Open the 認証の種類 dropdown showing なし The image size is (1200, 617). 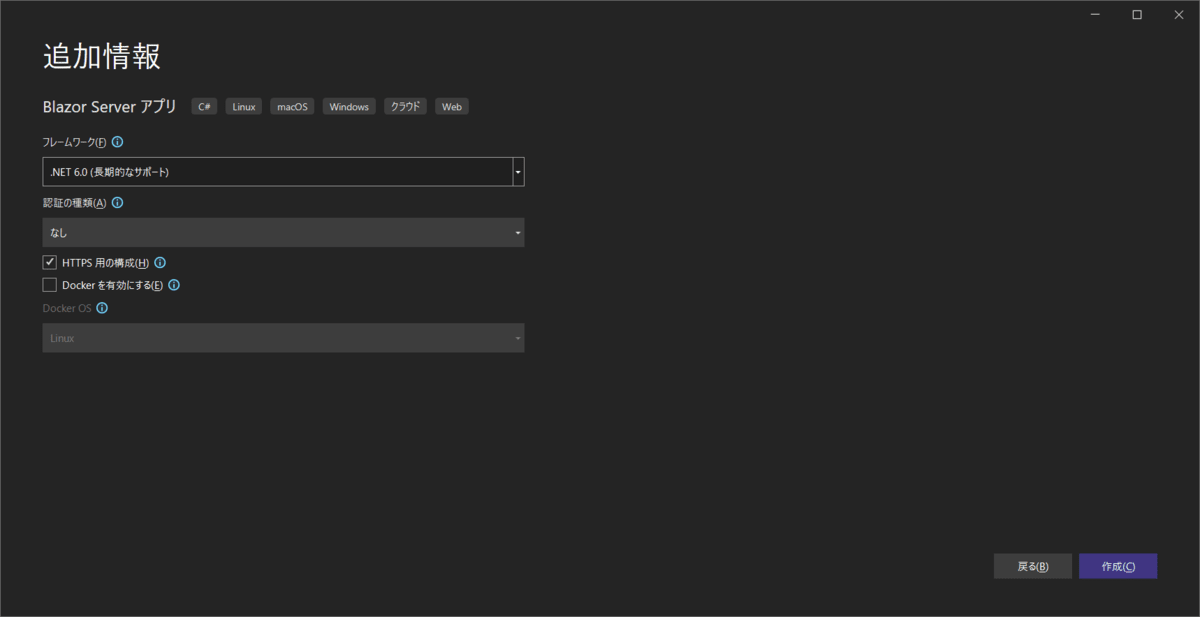[x=283, y=232]
